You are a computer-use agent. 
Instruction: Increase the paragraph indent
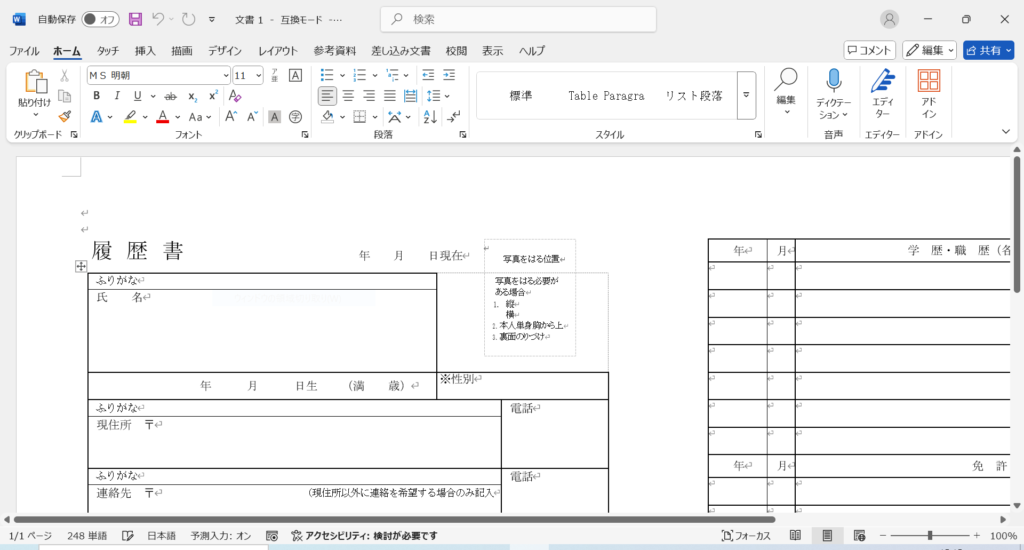pyautogui.click(x=451, y=75)
